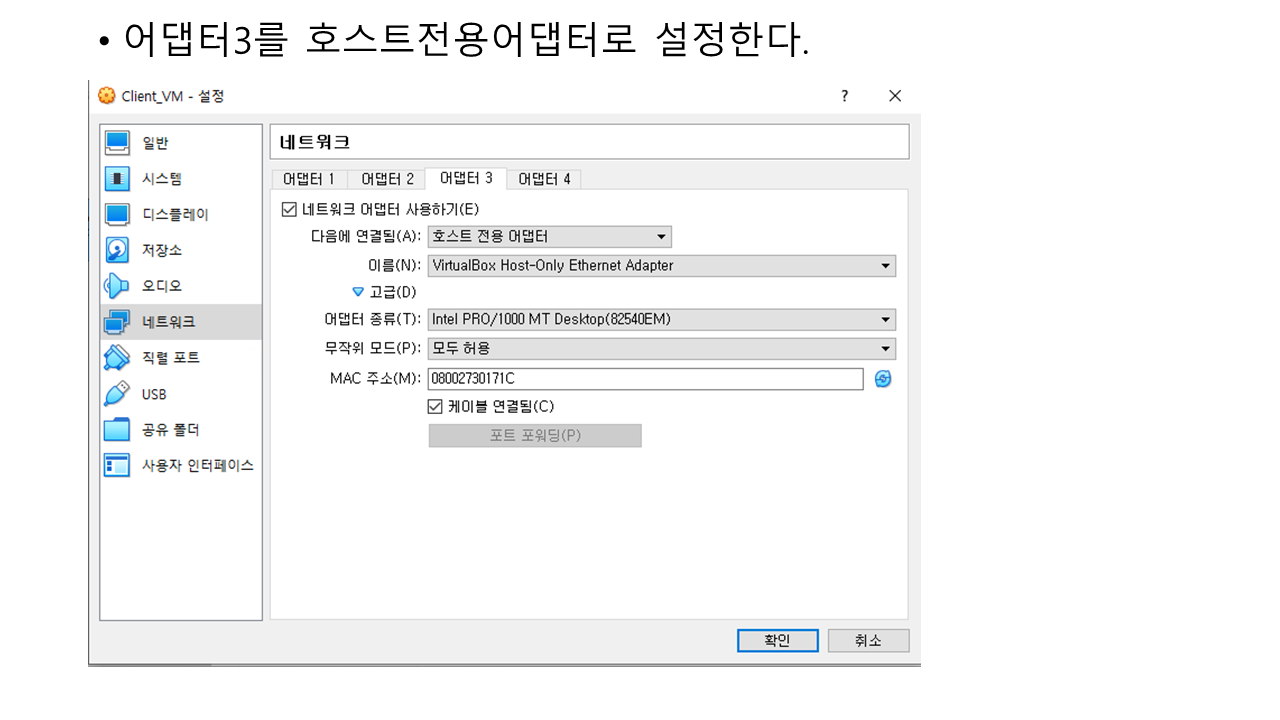Viewport: 1280px width, 720px height.
Task: Select the 시스템 (System) chip icon
Action: [118, 179]
